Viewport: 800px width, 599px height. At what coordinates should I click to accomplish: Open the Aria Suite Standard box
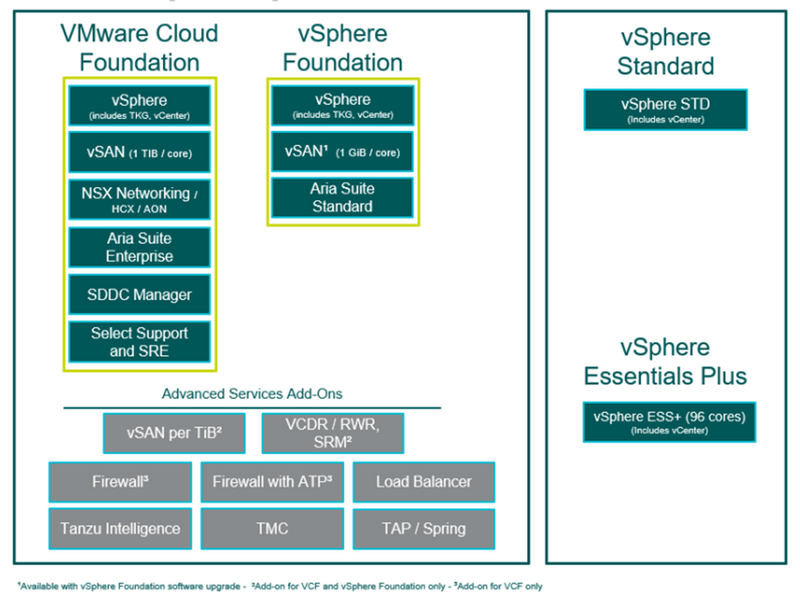pyautogui.click(x=342, y=197)
